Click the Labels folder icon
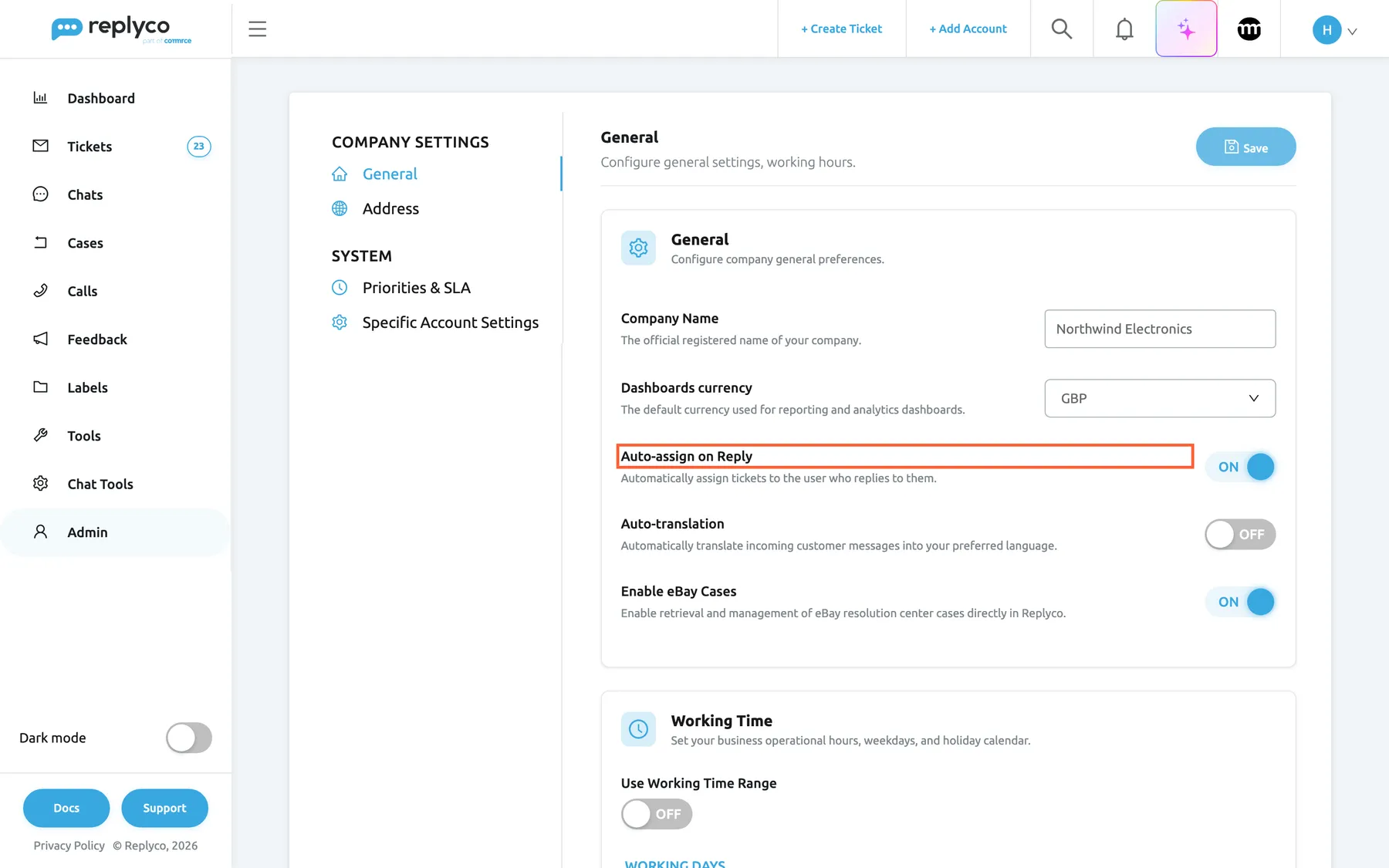 (41, 387)
